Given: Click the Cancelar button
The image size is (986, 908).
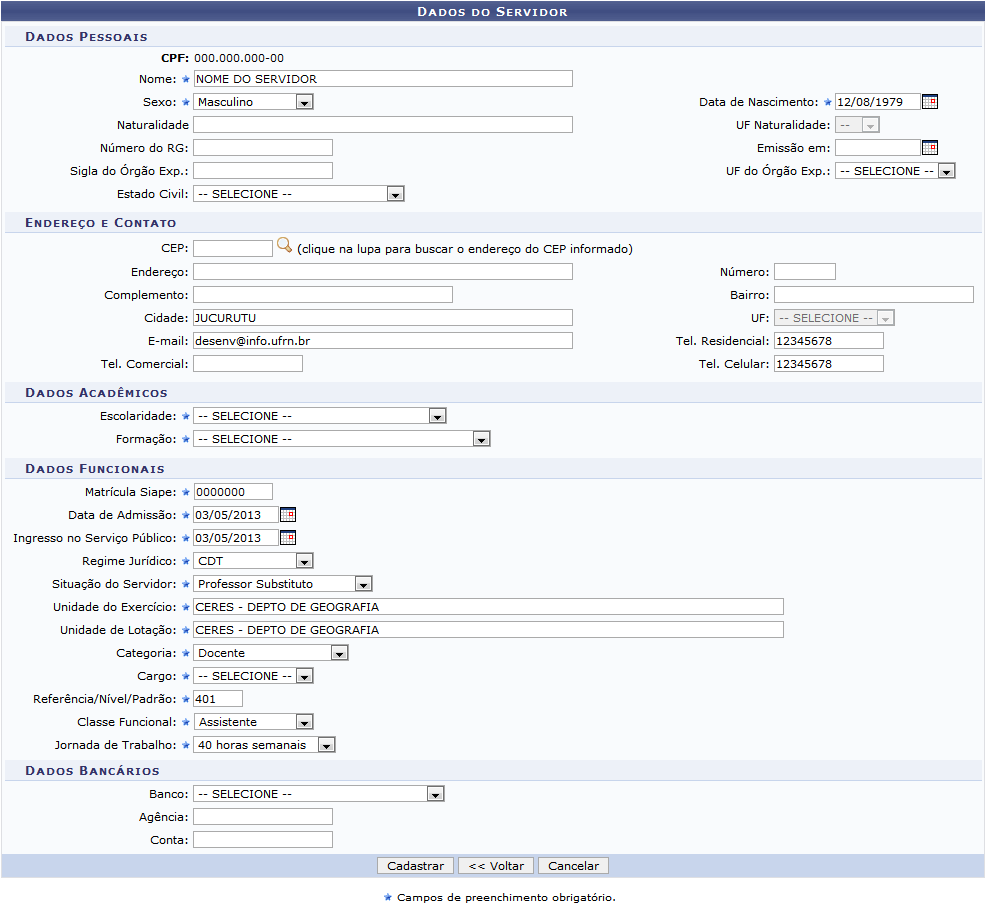Looking at the screenshot, I should tap(573, 866).
